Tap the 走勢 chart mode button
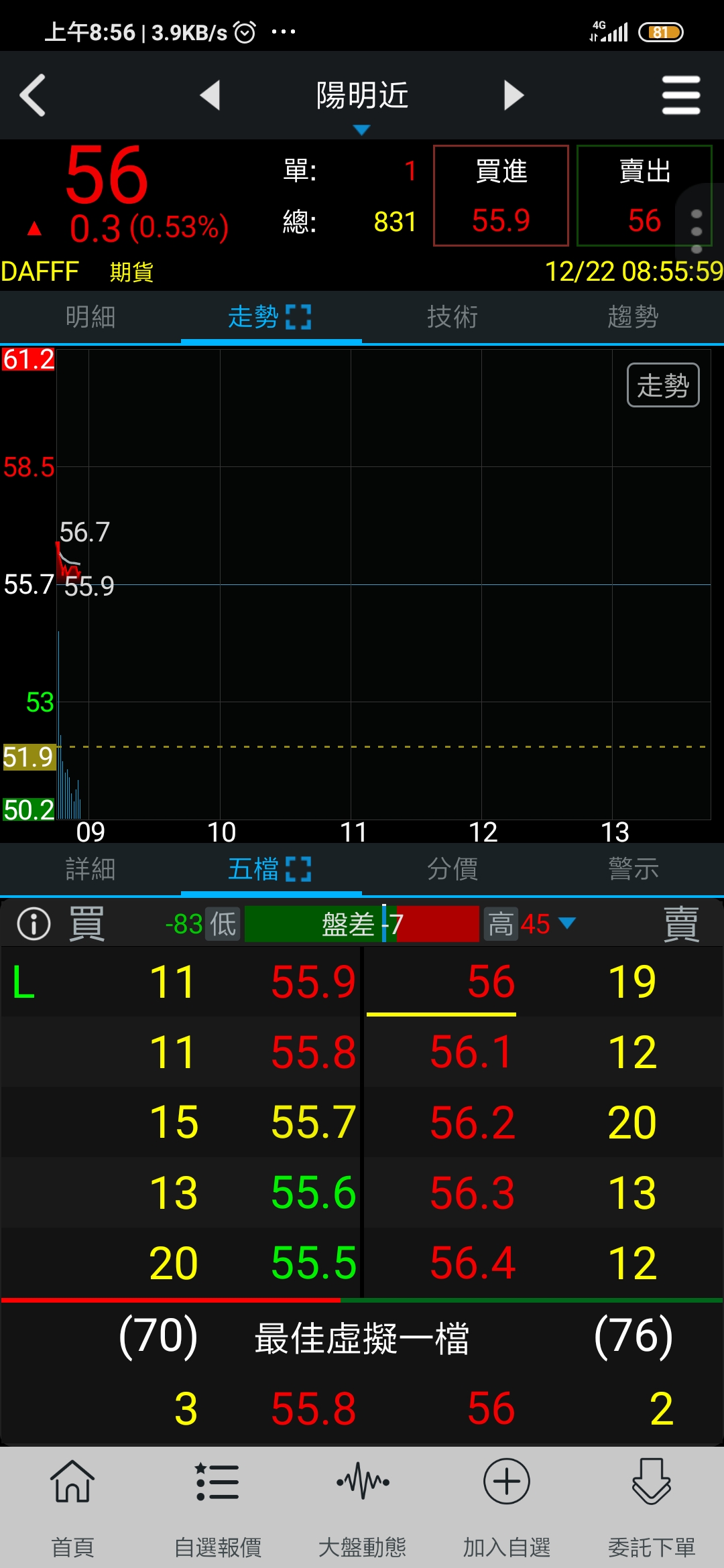This screenshot has height=1568, width=724. (x=663, y=385)
